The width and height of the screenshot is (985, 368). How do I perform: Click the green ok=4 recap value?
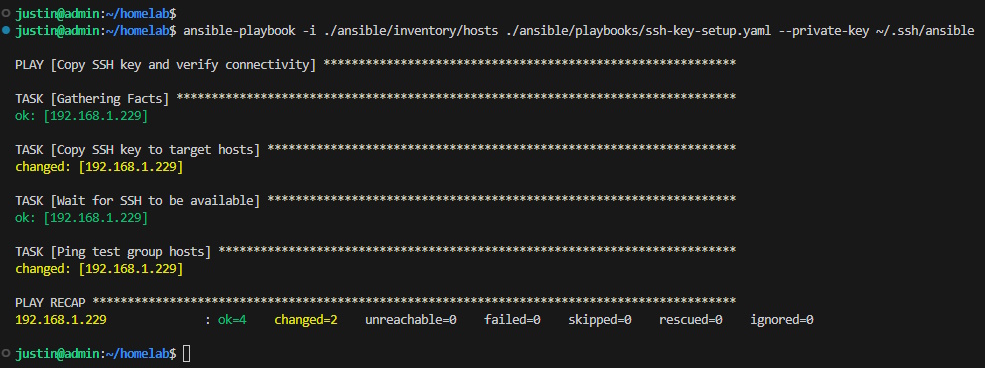coord(232,320)
